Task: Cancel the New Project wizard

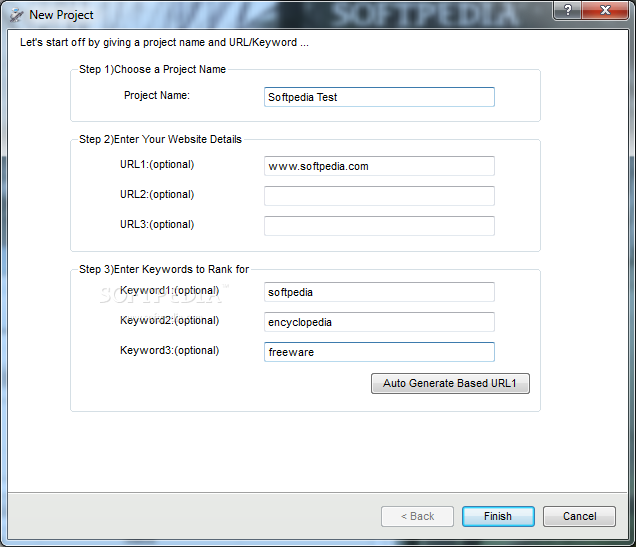Action: coord(579,516)
